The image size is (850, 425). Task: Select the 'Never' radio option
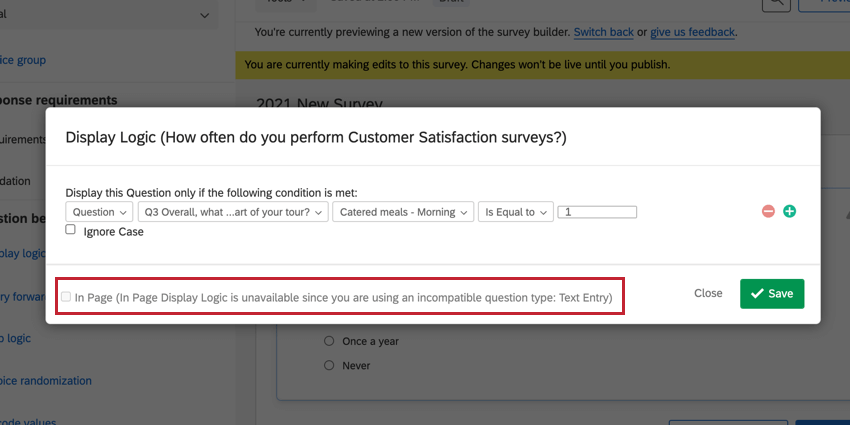pyautogui.click(x=330, y=366)
